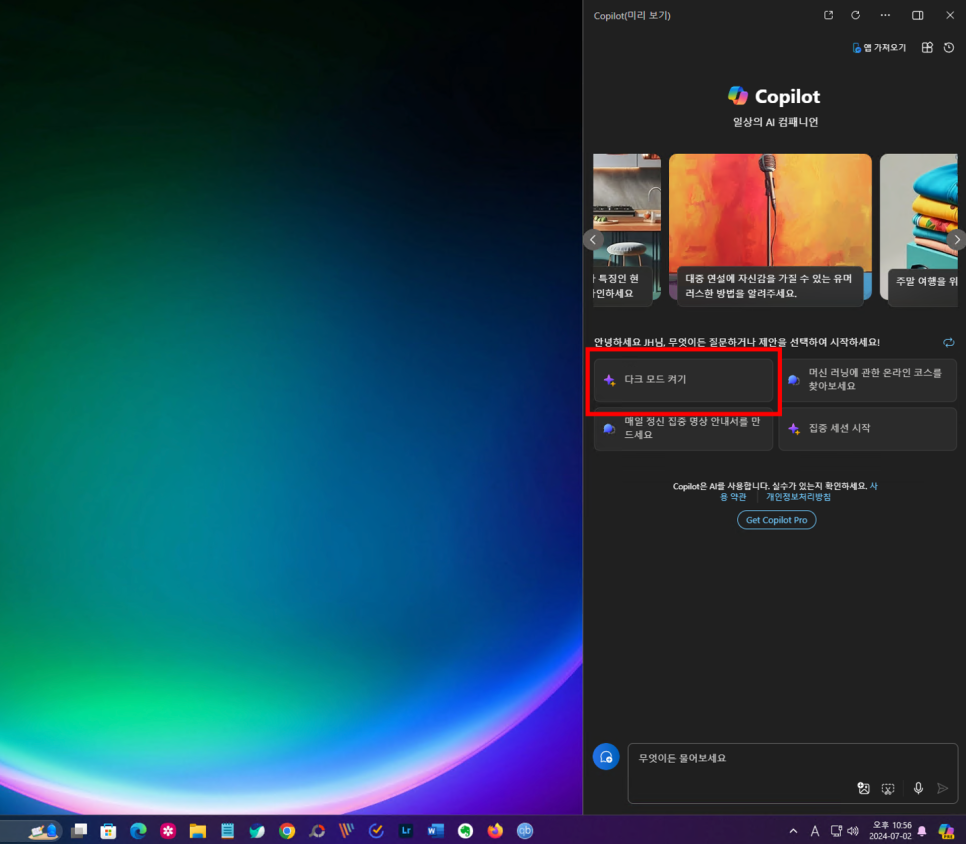Open network settings tray icon

pyautogui.click(x=836, y=832)
